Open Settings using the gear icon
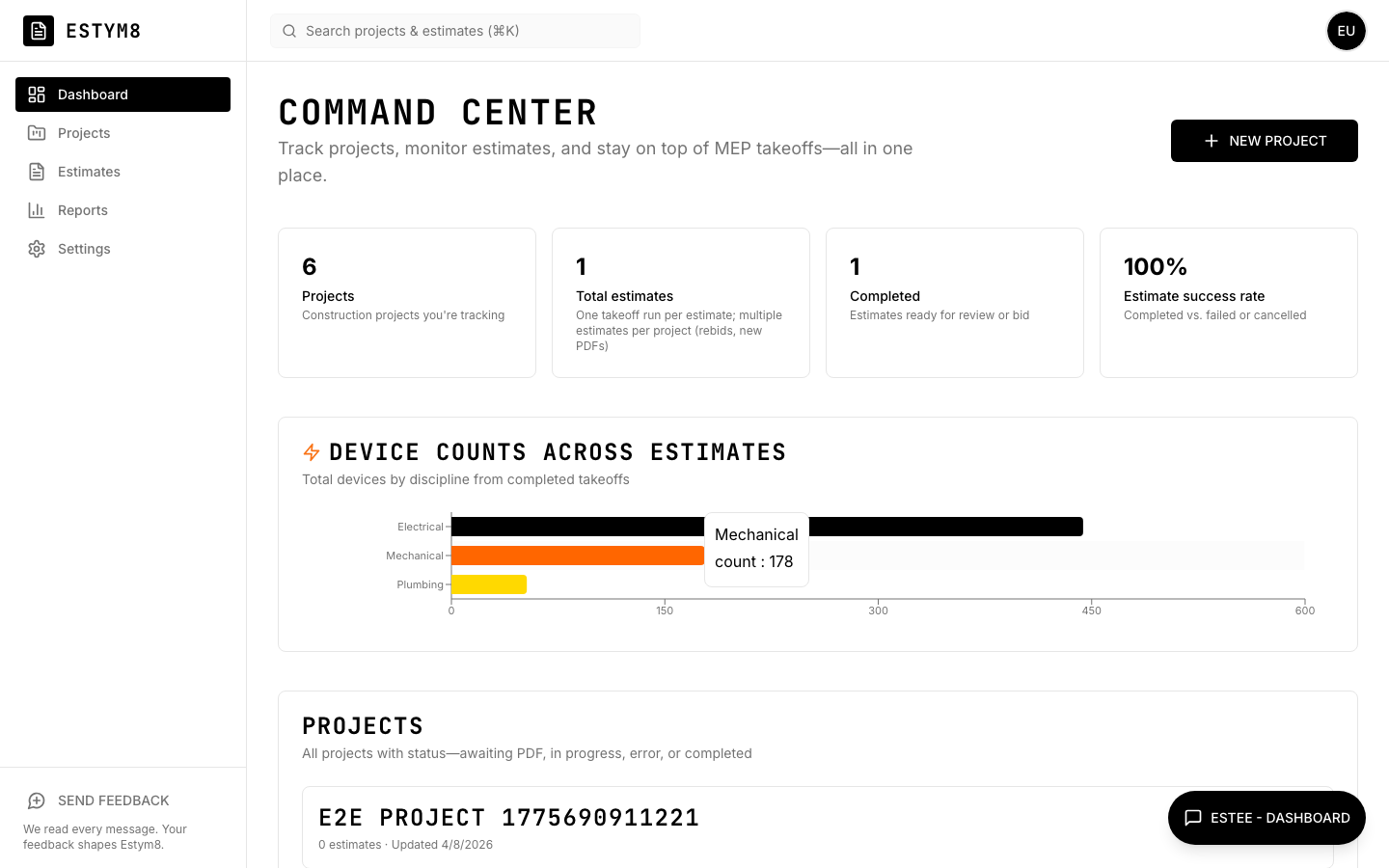 click(37, 249)
